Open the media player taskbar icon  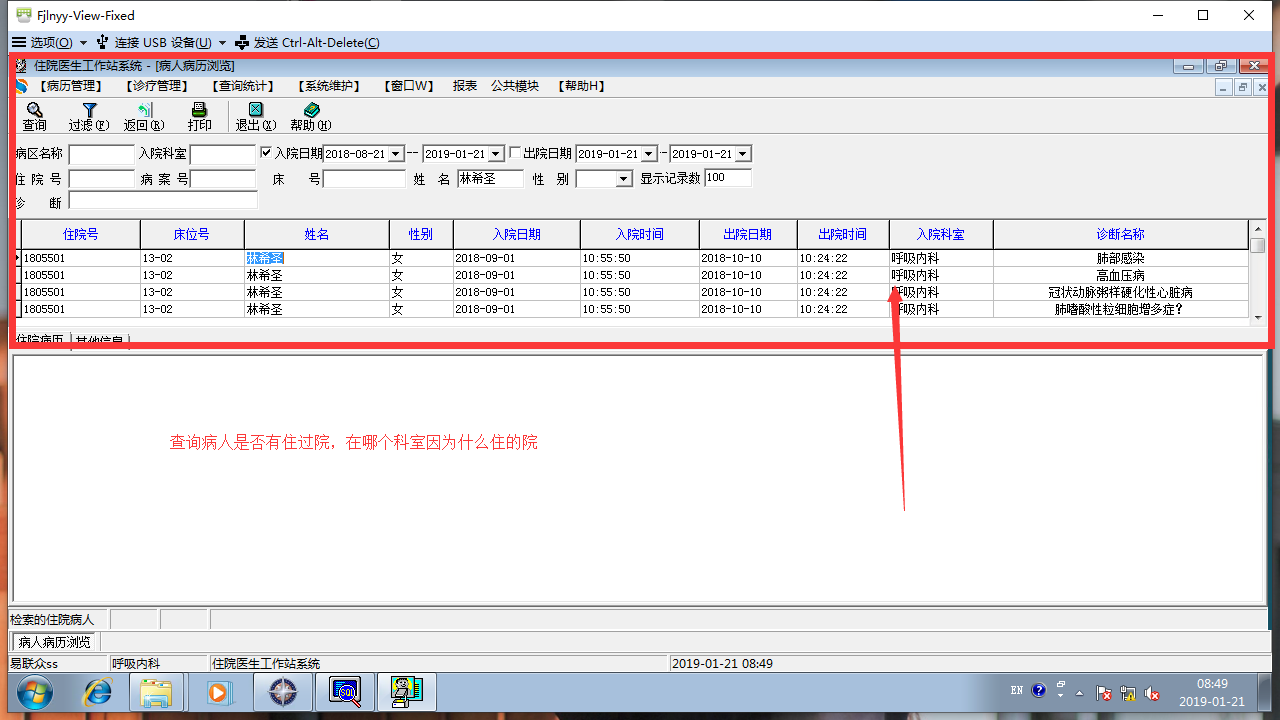219,692
